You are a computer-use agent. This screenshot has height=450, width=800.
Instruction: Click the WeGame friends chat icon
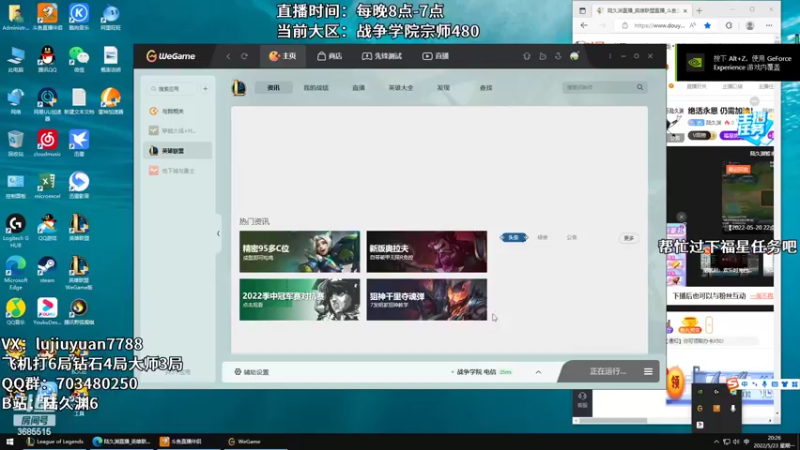tap(542, 56)
